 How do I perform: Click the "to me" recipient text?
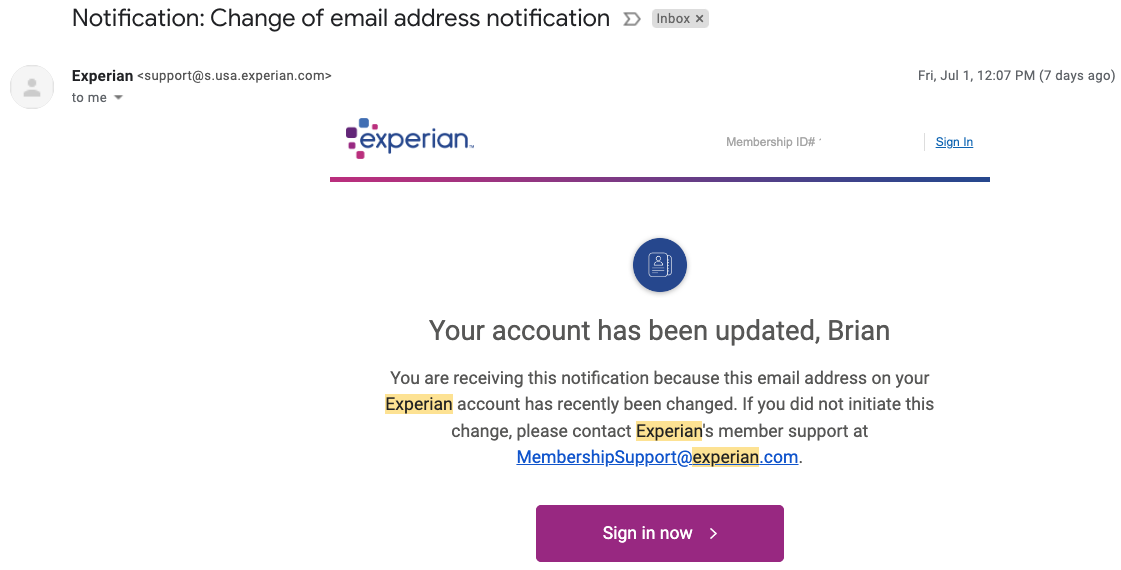[x=89, y=98]
